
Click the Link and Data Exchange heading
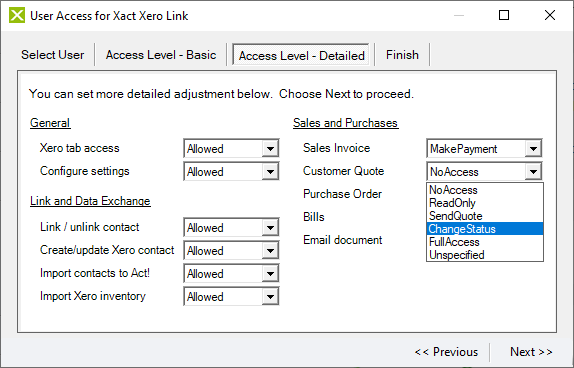(90, 201)
